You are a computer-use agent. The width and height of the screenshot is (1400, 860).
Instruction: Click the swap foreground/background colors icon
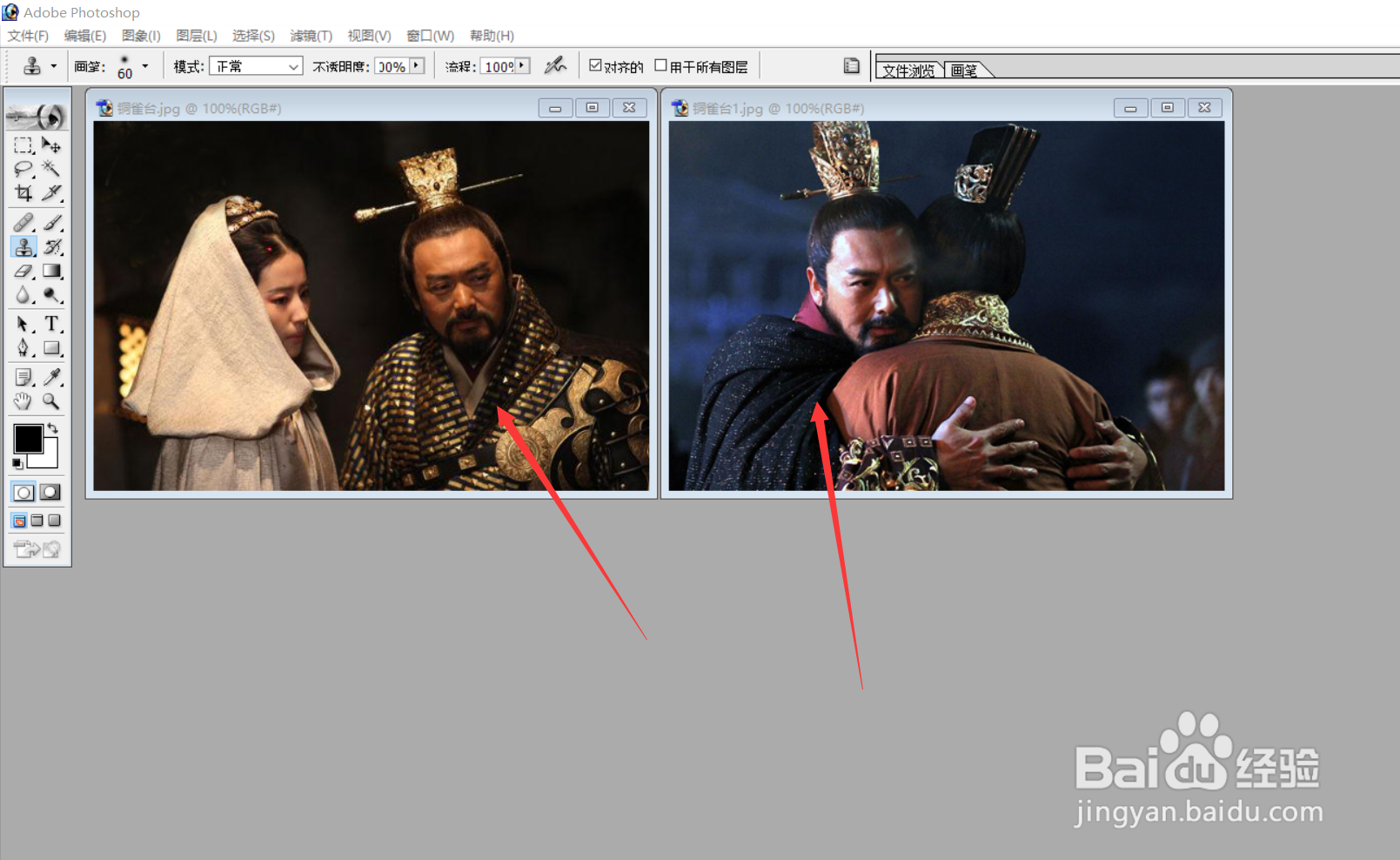[53, 427]
